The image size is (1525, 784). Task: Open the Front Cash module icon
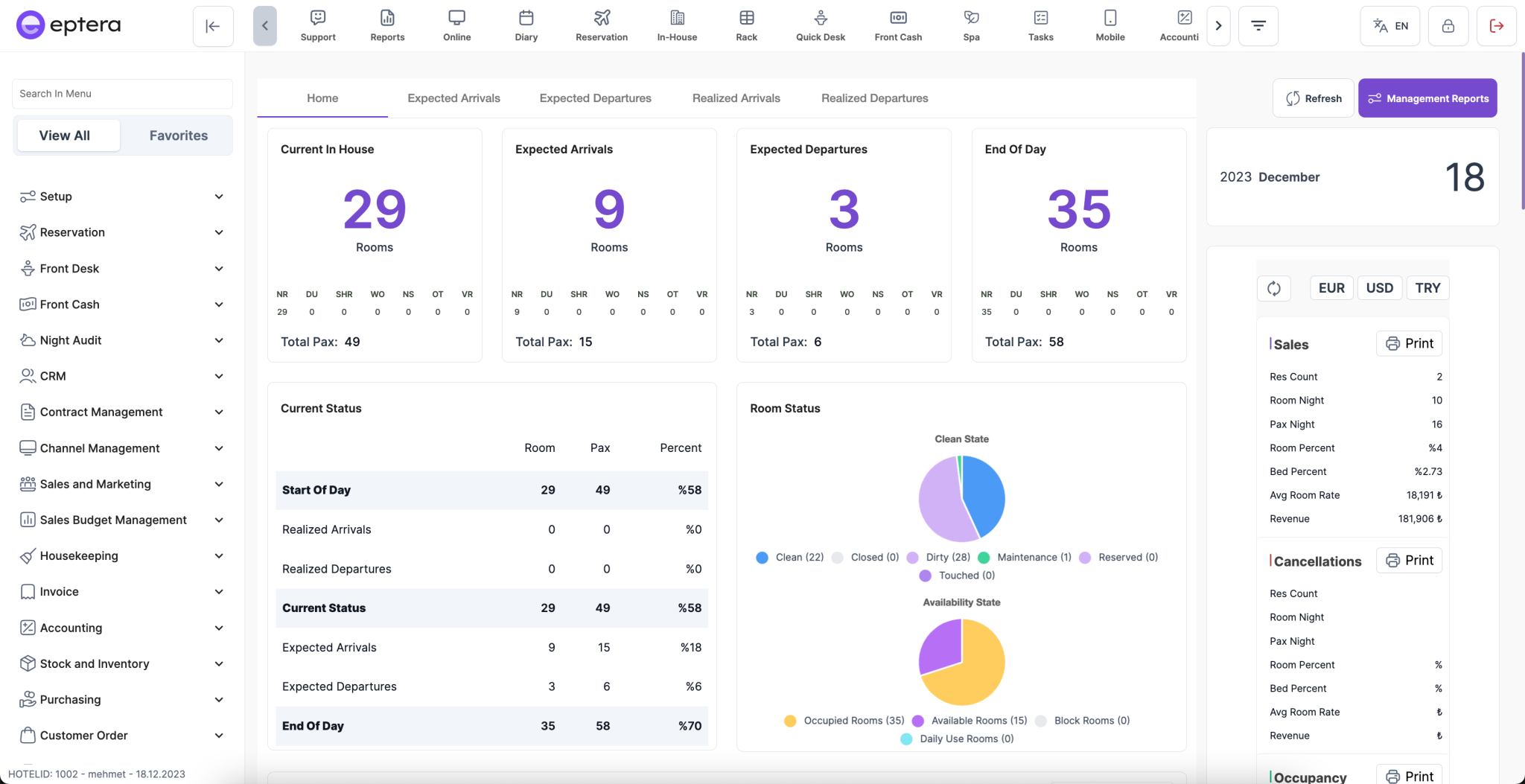[x=898, y=25]
